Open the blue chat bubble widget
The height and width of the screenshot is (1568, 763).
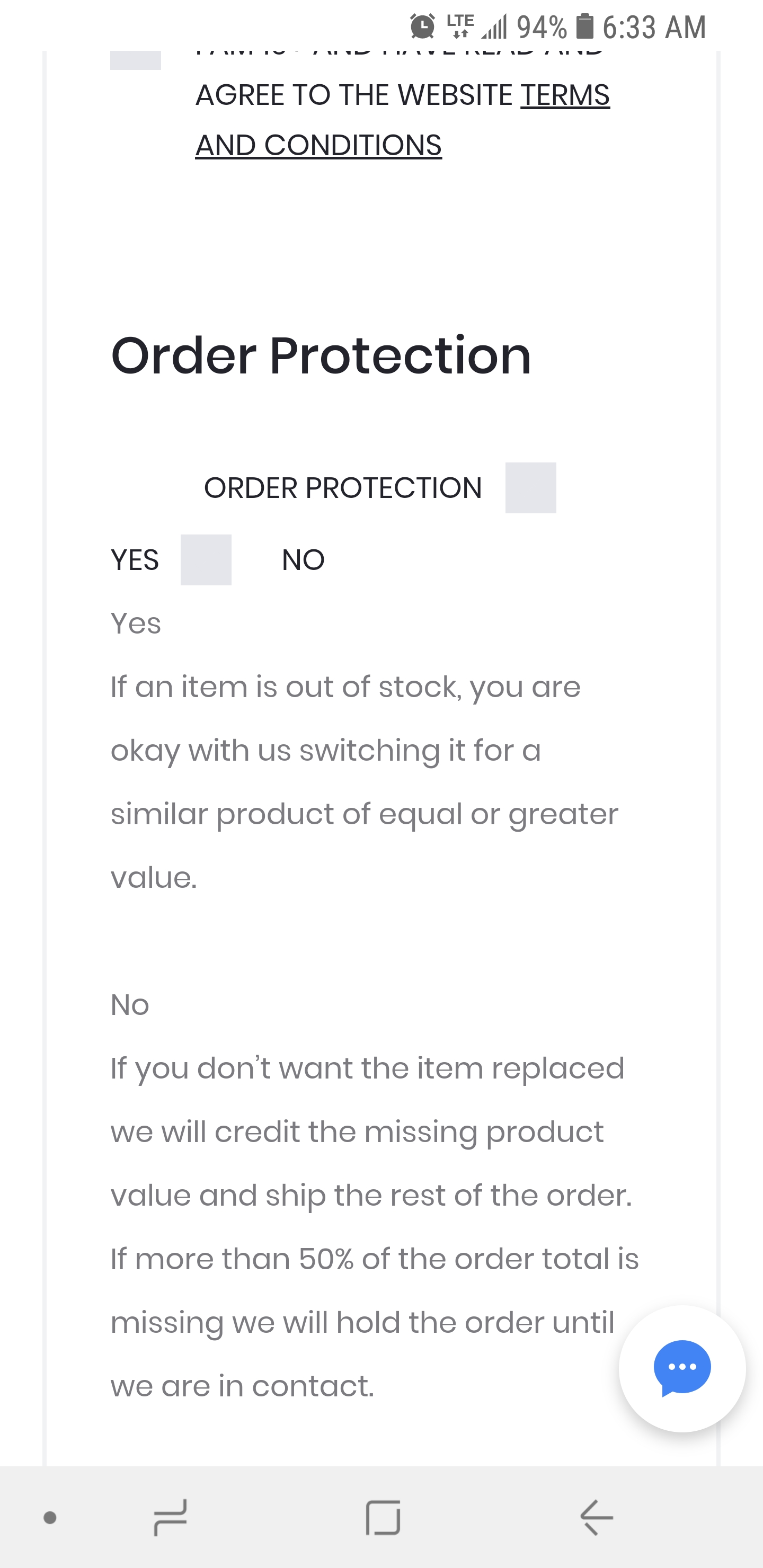[682, 1368]
